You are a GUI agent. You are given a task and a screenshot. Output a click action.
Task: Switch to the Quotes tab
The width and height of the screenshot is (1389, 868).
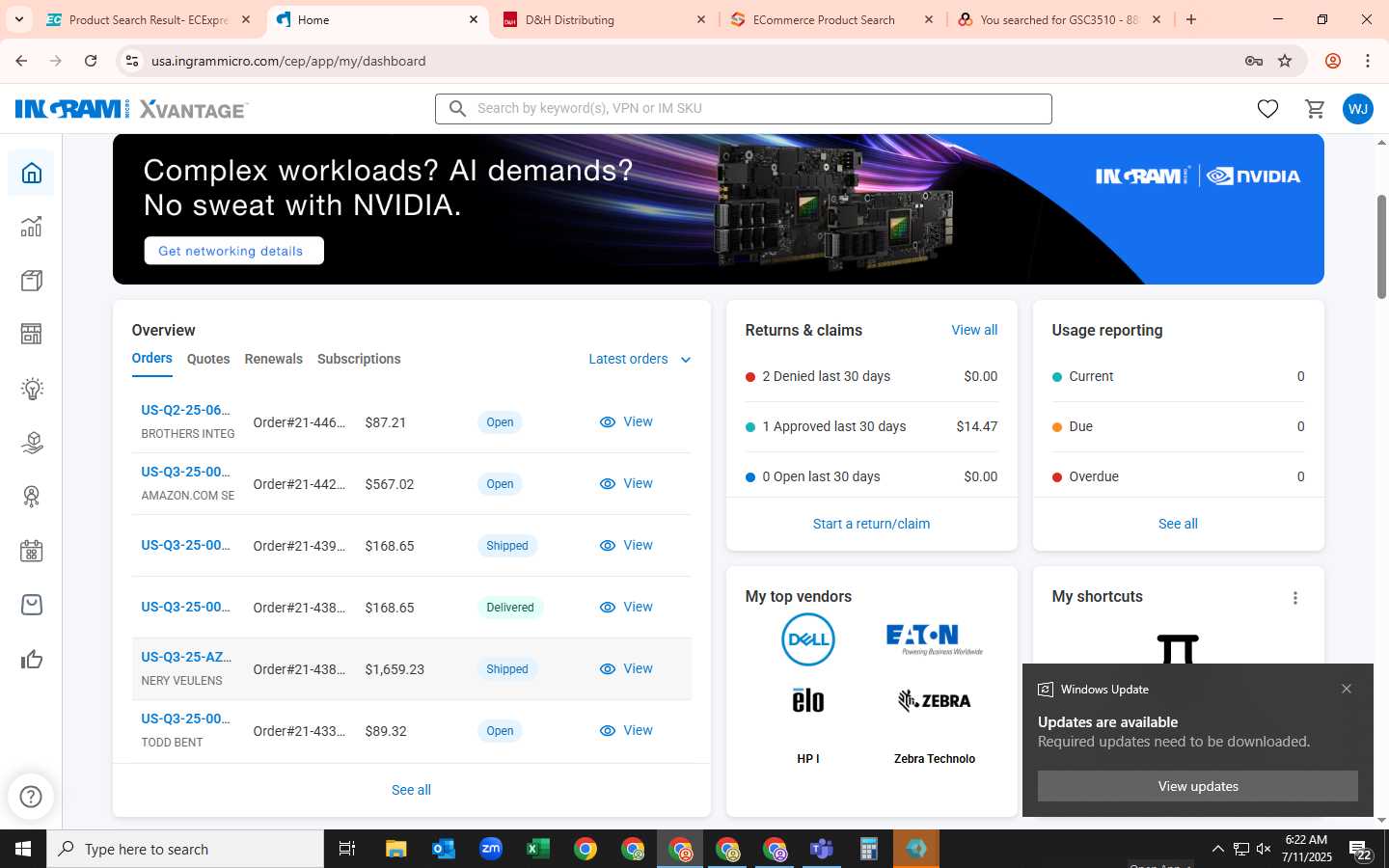pos(208,359)
